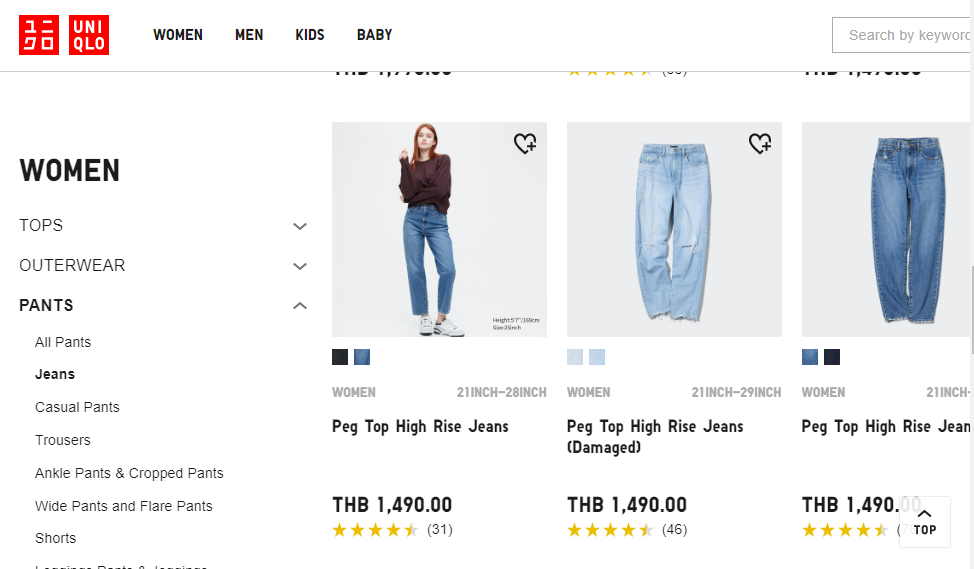Select the blue swatch on first jeans

(362, 357)
